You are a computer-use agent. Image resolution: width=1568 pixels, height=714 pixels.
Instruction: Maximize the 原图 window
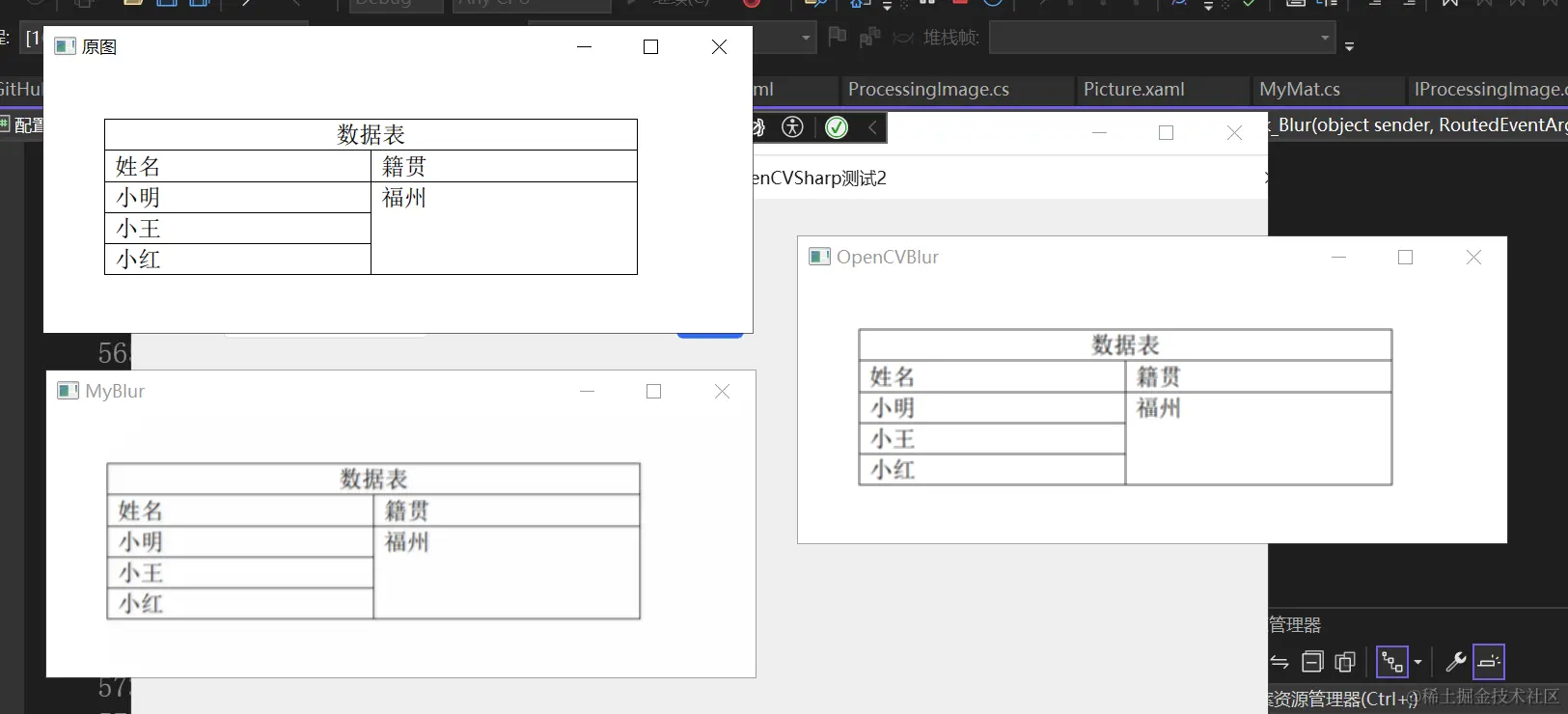(x=651, y=46)
